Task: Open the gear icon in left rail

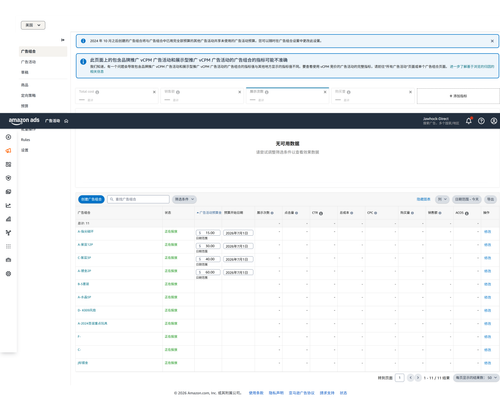Action: click(x=8, y=274)
